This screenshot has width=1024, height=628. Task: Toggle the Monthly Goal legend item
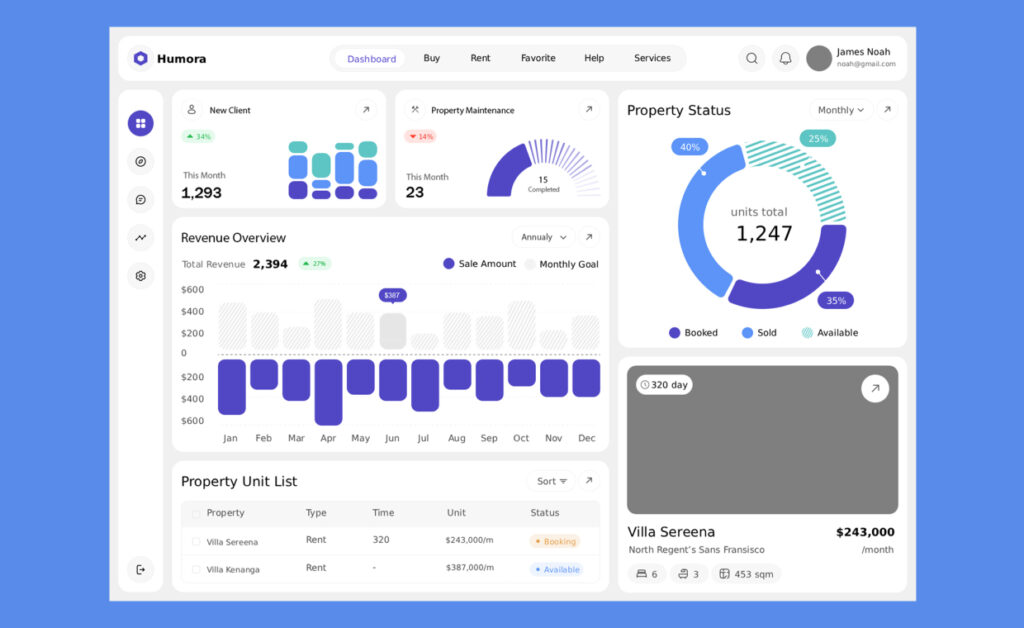point(562,264)
